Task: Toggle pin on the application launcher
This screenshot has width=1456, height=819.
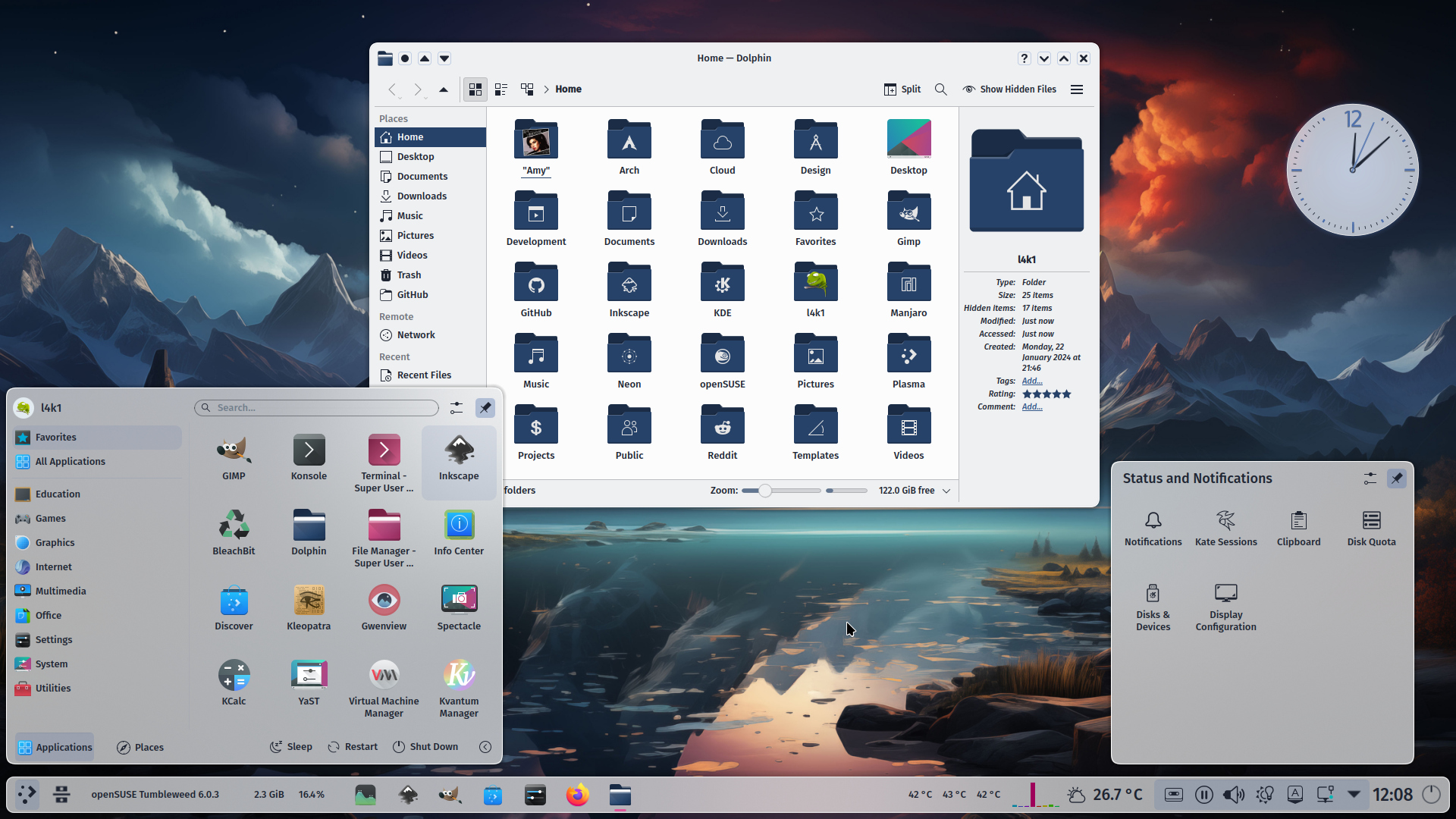Action: [485, 408]
